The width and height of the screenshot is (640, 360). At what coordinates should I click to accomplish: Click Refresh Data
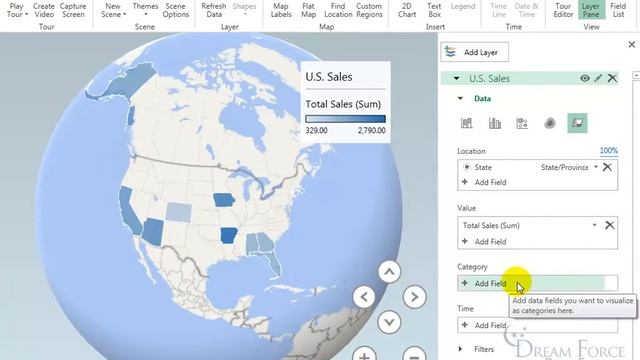point(214,10)
